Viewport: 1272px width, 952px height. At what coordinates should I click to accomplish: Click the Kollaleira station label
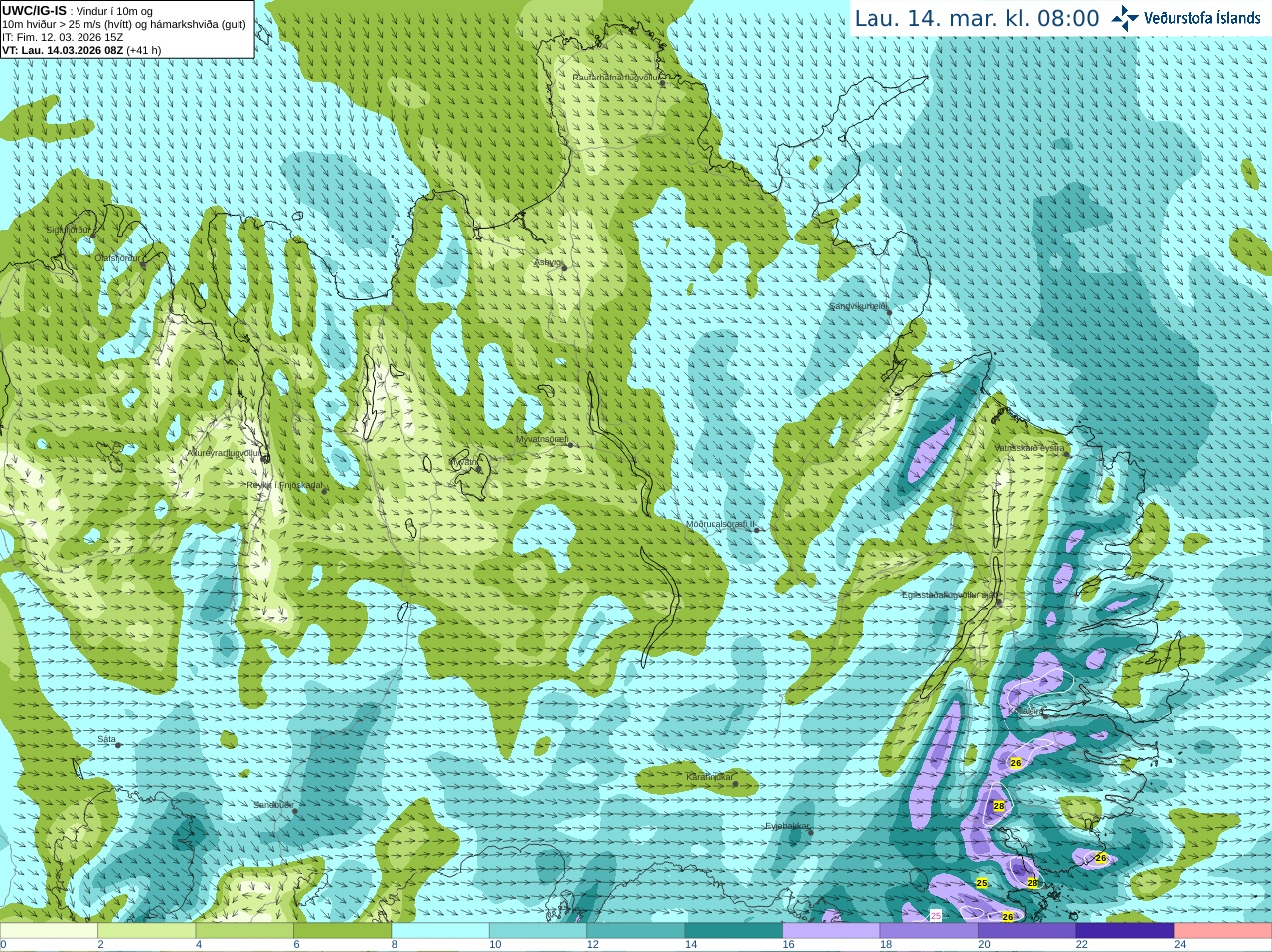coord(1027,711)
